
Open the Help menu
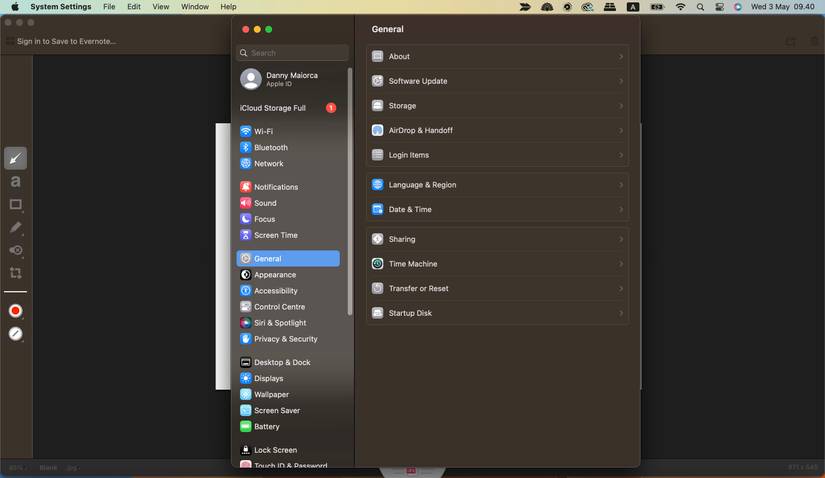point(228,6)
